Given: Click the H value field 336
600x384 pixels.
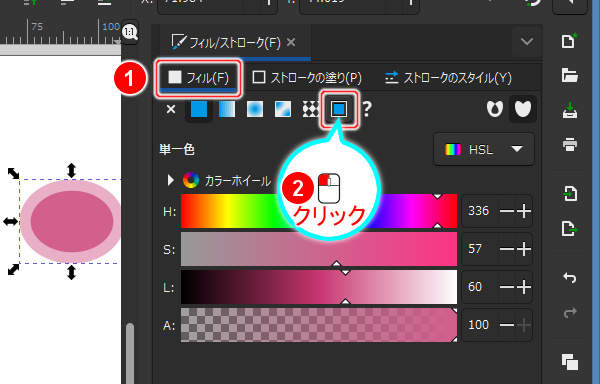Looking at the screenshot, I should coord(479,211).
